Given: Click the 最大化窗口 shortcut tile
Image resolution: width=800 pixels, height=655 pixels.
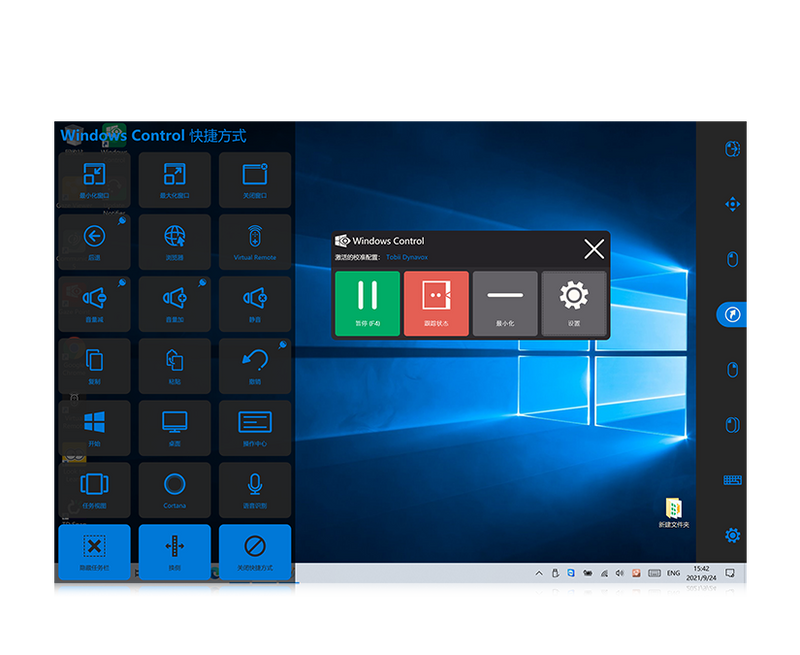Looking at the screenshot, I should pyautogui.click(x=175, y=180).
